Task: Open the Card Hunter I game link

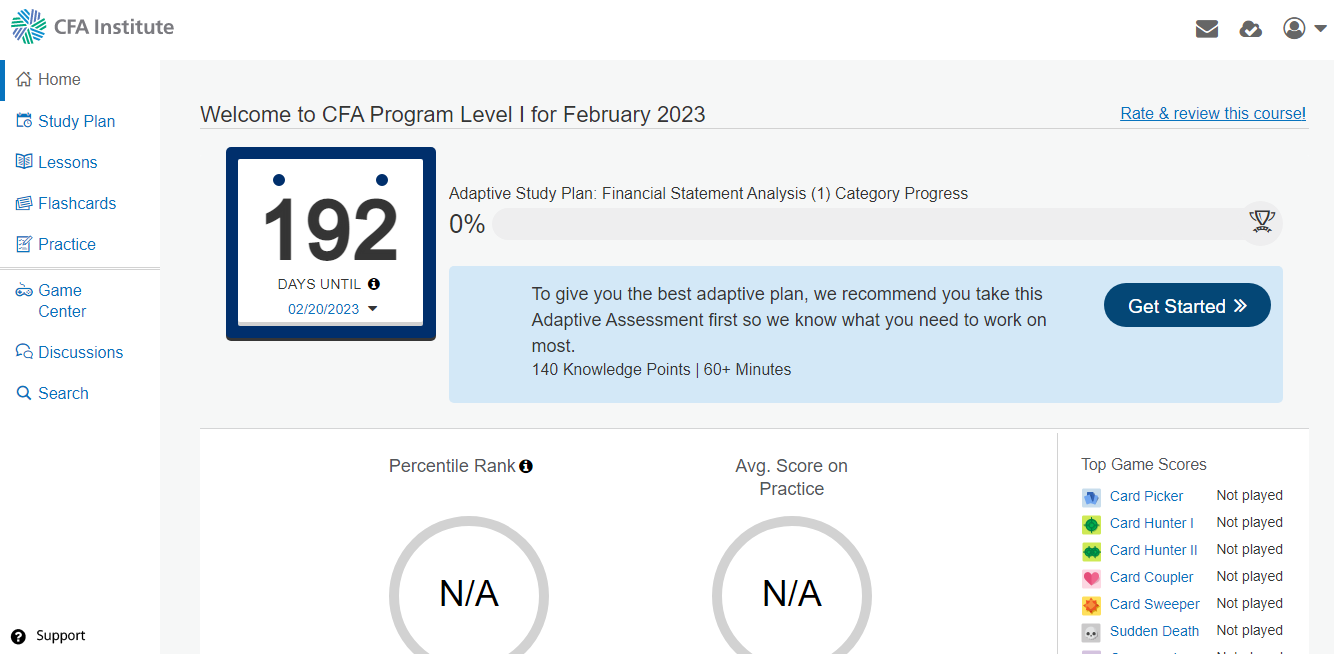Action: point(1152,523)
